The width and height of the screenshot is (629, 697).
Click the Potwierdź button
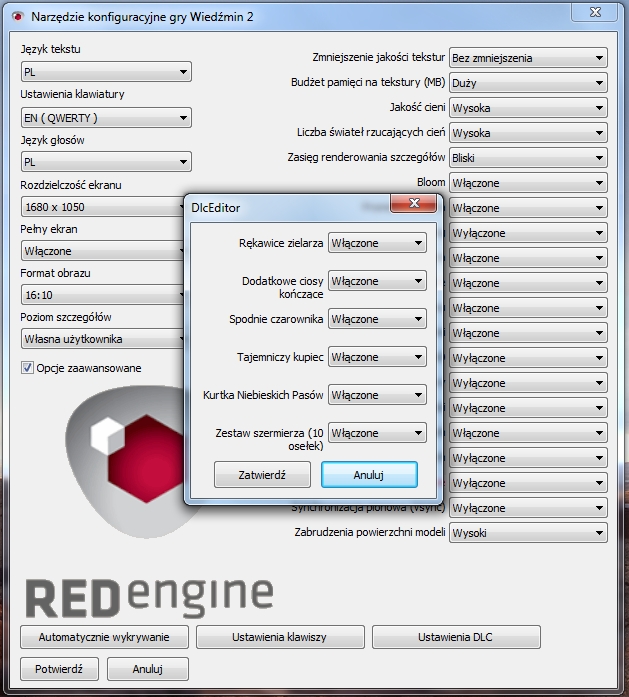coord(59,669)
